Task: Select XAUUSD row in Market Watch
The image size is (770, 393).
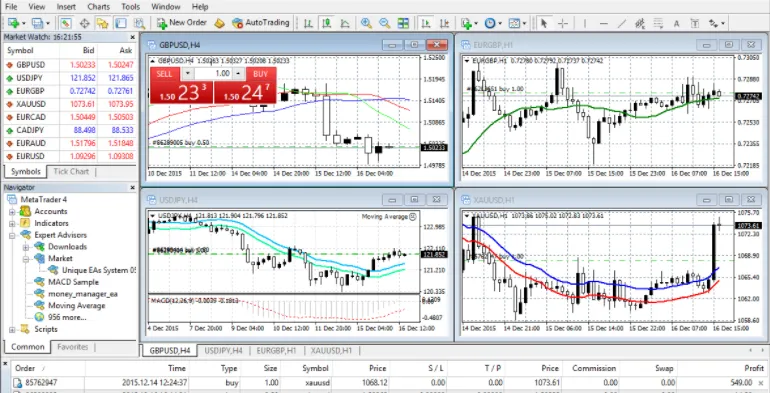Action: 69,104
